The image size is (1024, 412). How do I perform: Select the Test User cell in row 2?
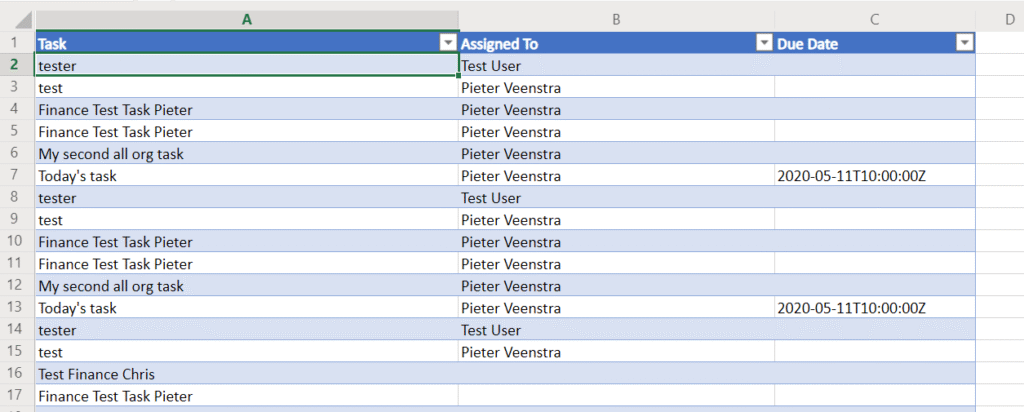[x=616, y=65]
